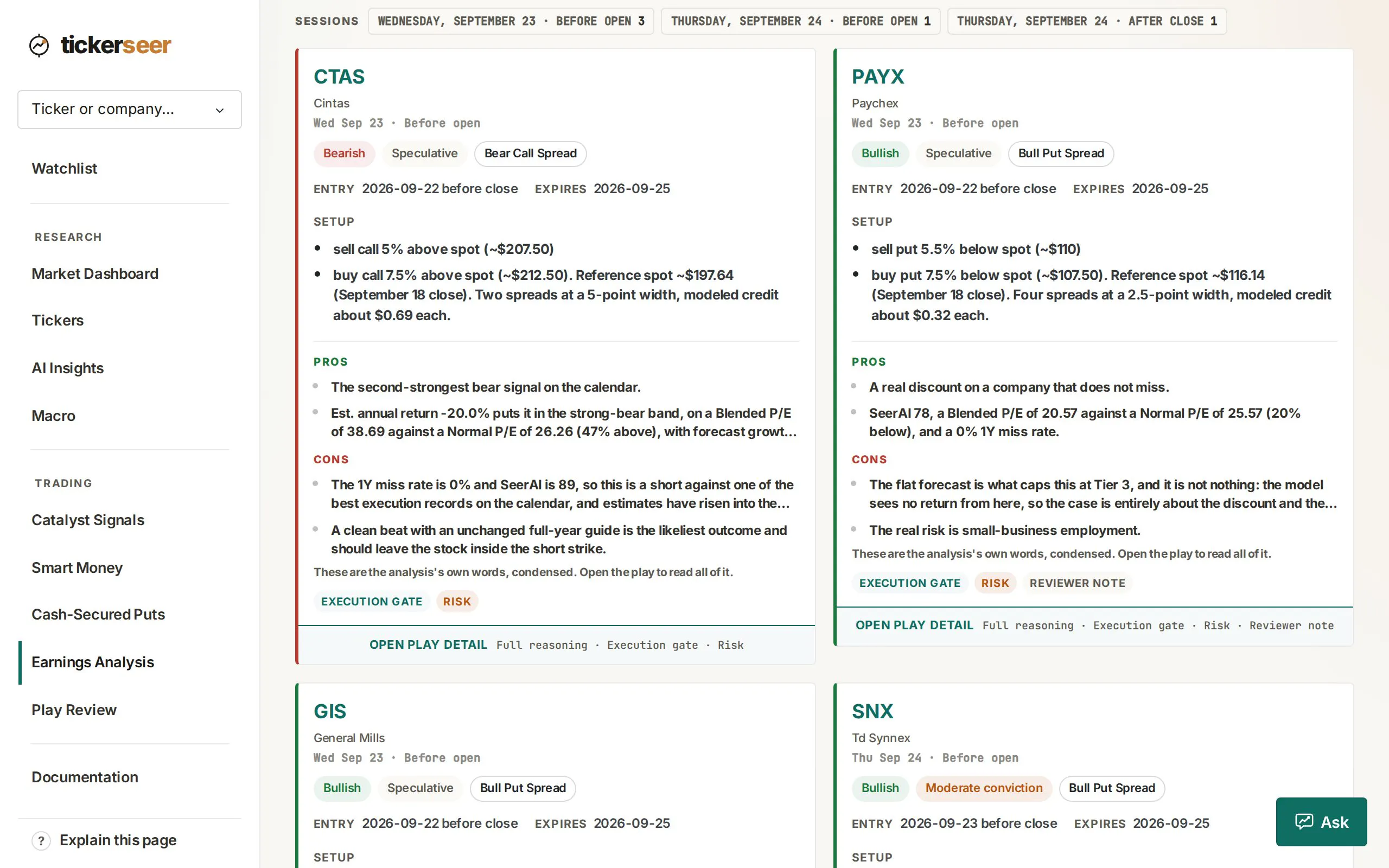The image size is (1389, 868).
Task: Open the Tickers section
Action: [58, 320]
